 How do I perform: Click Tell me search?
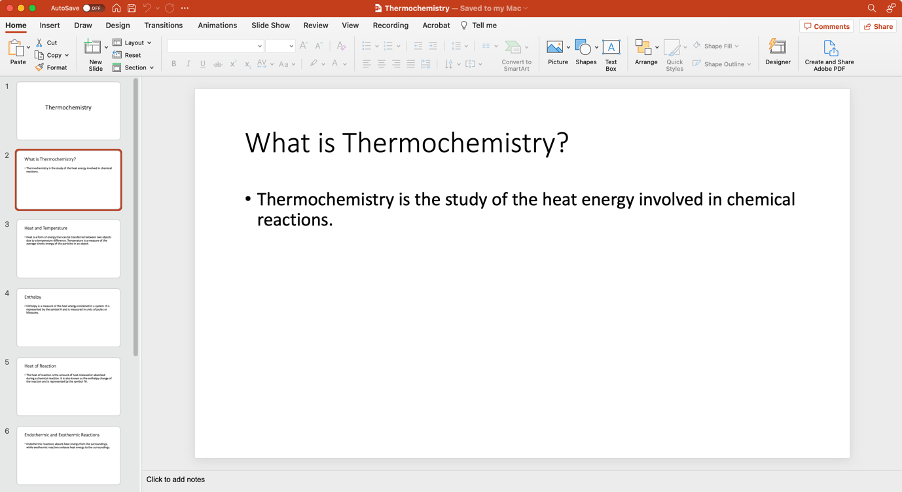pyautogui.click(x=479, y=25)
